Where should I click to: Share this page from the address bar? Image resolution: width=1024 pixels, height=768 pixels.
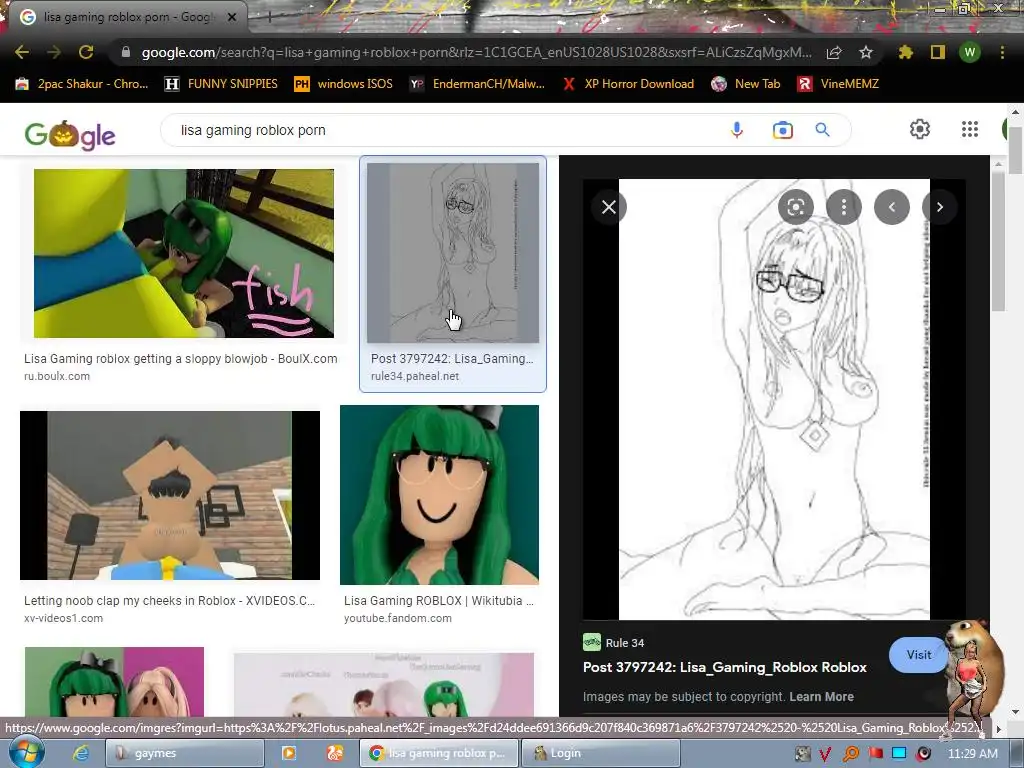coord(834,52)
